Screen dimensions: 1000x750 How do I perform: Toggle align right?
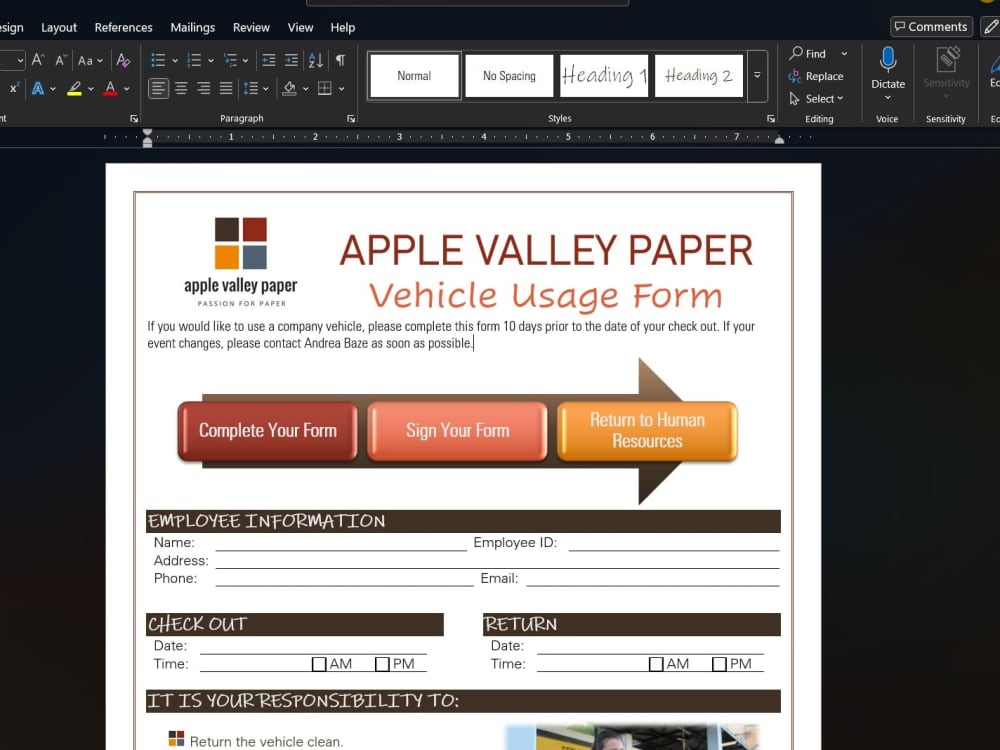pyautogui.click(x=203, y=88)
